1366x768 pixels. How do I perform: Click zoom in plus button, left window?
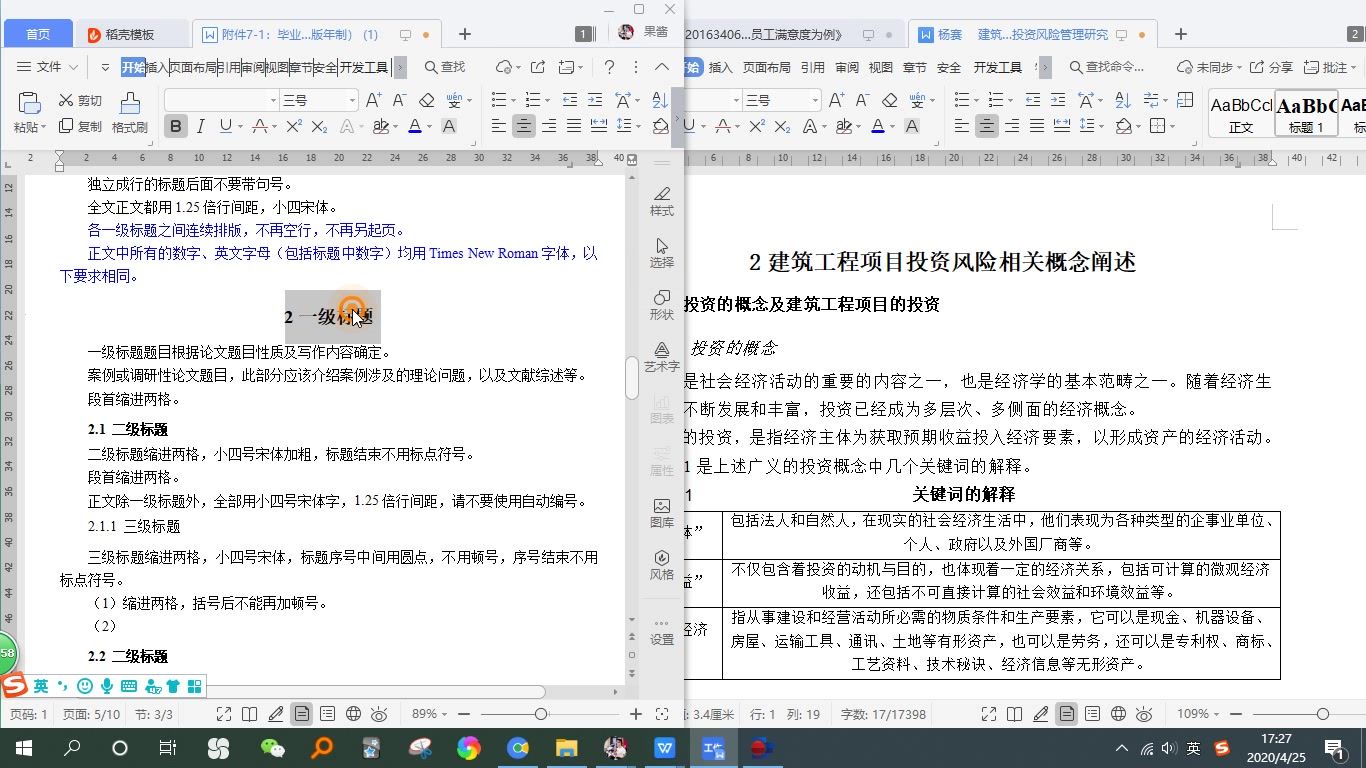pos(635,714)
